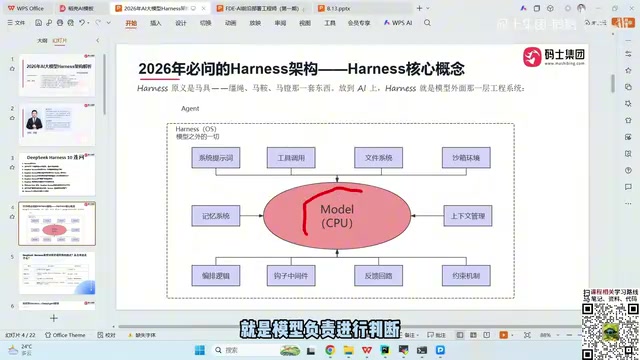This screenshot has height=360, width=640.
Task: Select slide 2 thumbnail with presenter photo
Action: tap(57, 124)
